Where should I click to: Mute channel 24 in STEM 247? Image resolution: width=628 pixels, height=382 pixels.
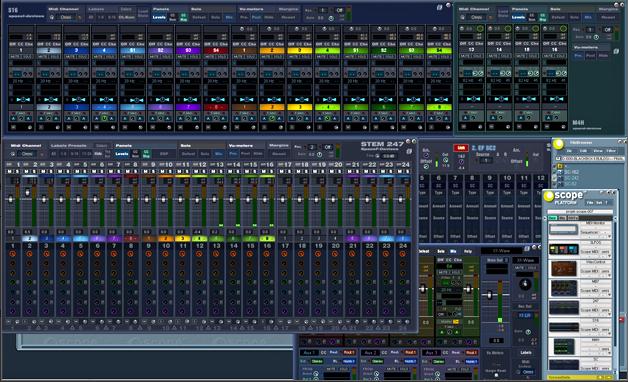click(x=399, y=171)
